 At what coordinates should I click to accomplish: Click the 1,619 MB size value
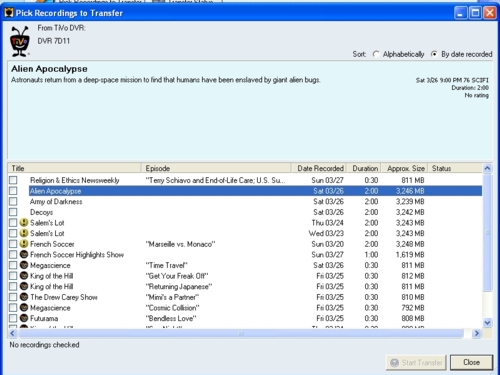[x=410, y=255]
